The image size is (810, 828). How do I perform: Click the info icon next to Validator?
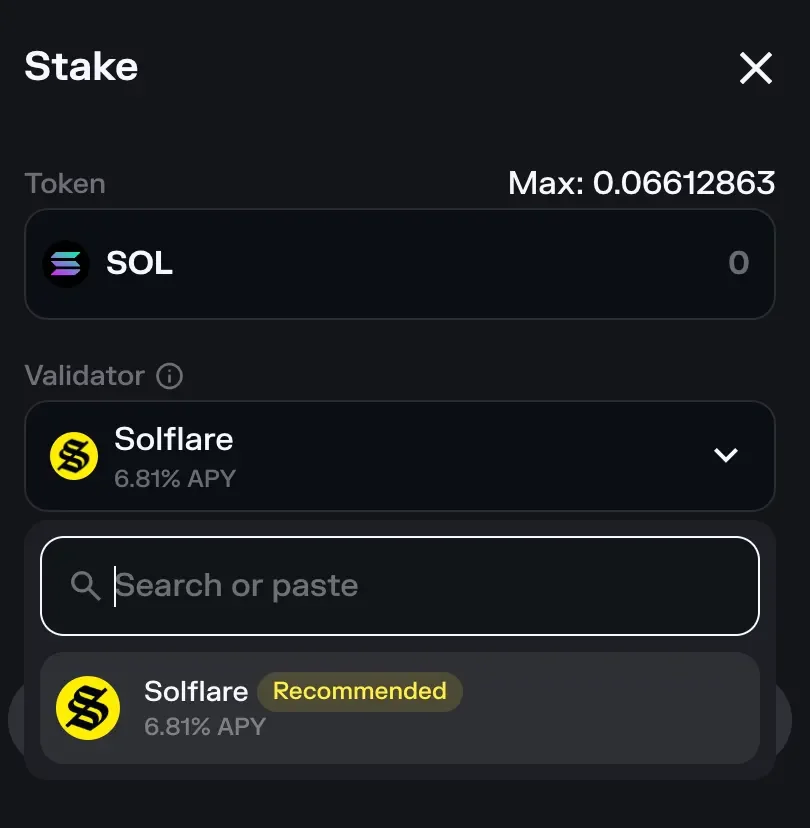coord(170,376)
